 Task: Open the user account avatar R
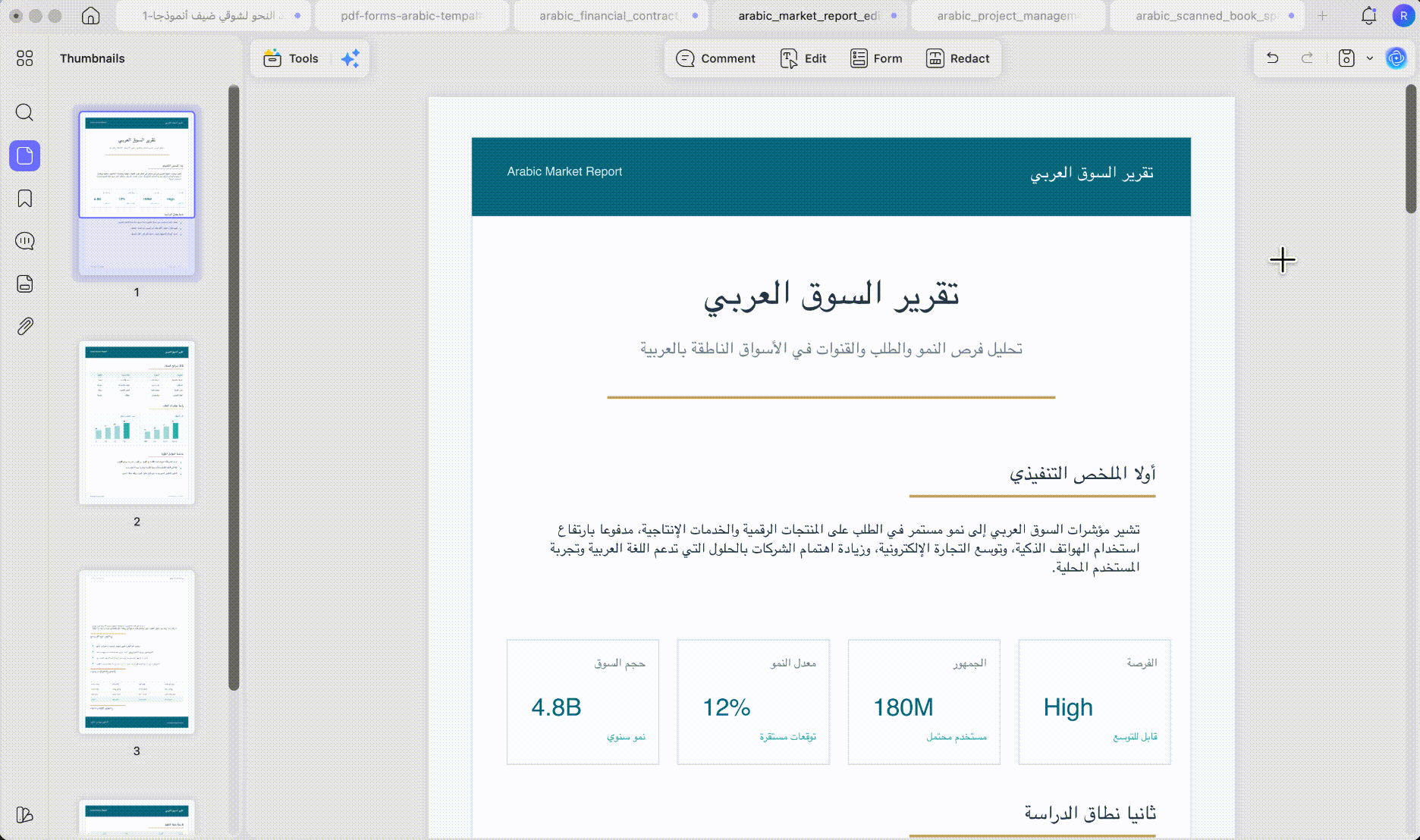1403,16
